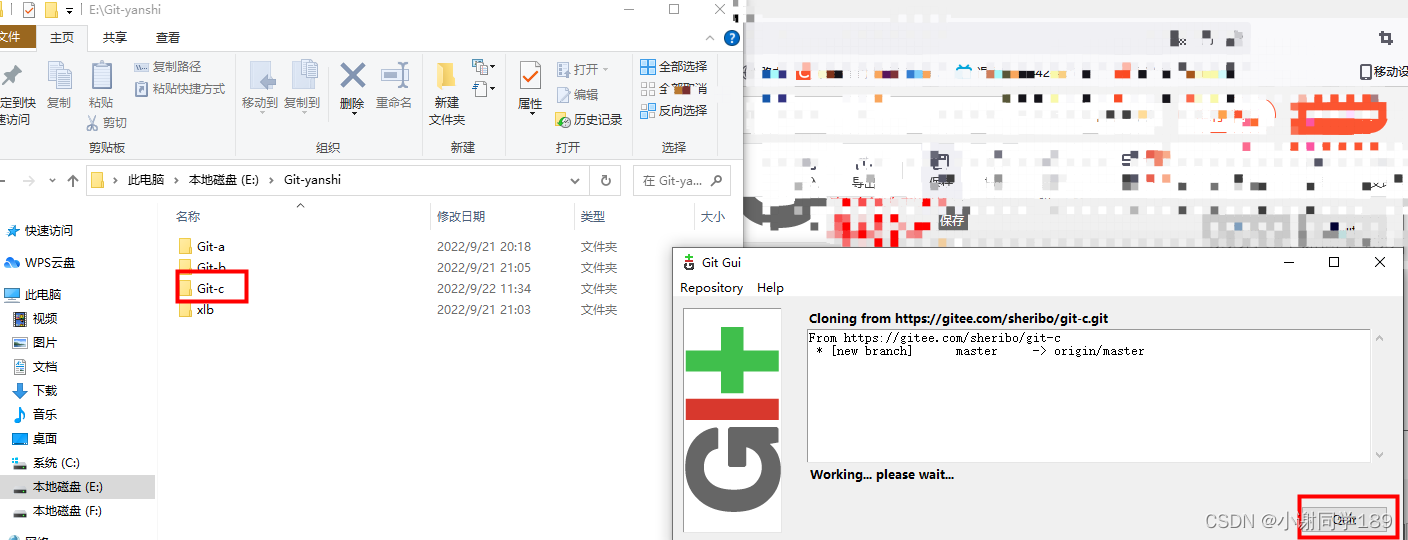Open the Repository menu in Git Gui

pos(711,287)
